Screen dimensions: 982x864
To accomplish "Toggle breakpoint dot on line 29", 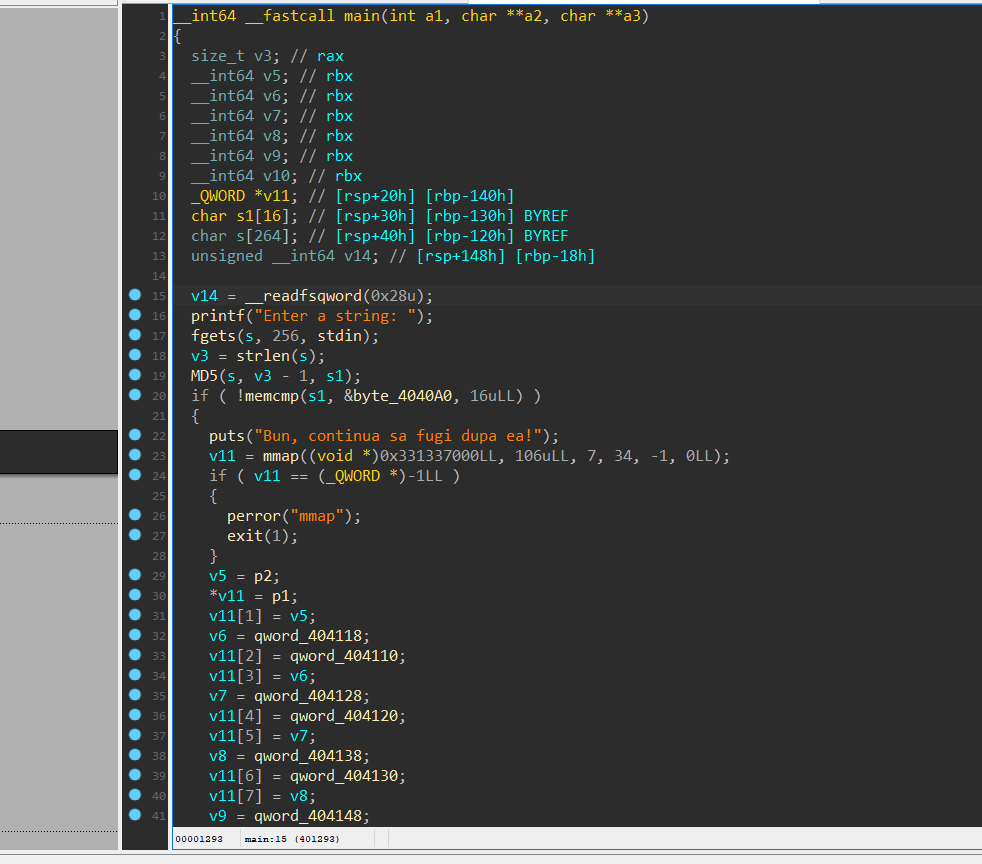I will 135,575.
